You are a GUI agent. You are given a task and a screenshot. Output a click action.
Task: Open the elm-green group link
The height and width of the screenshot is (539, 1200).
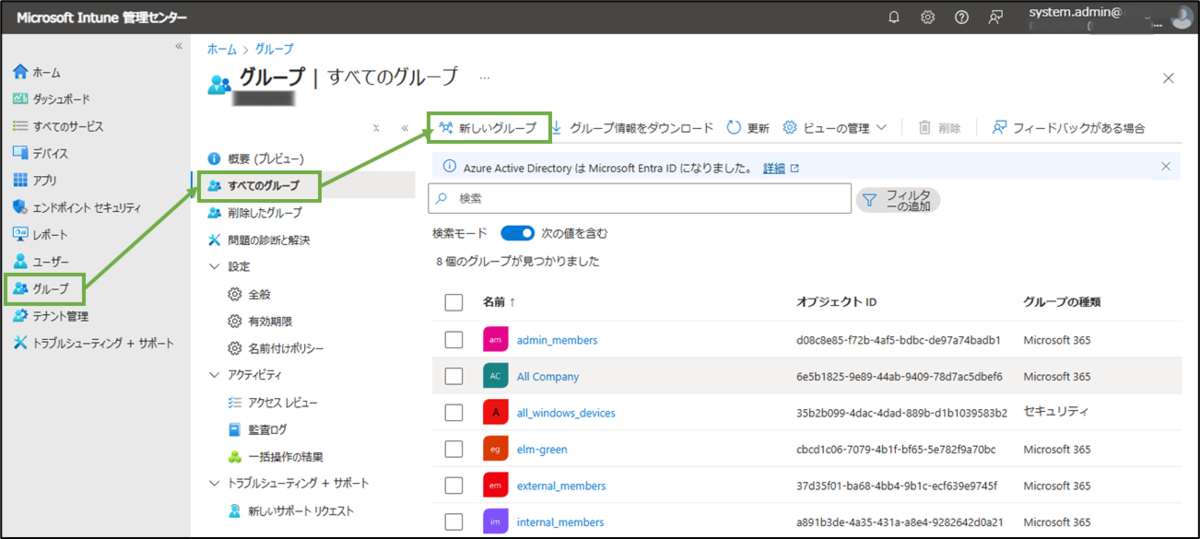[542, 449]
